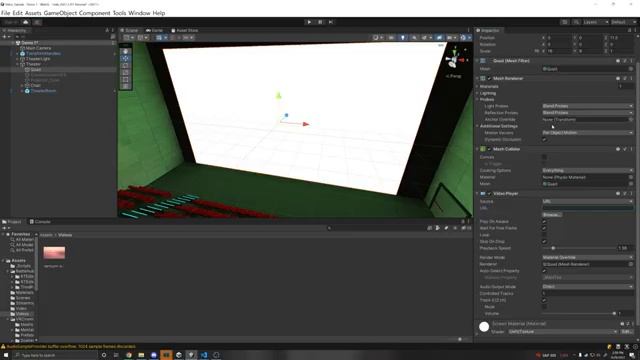Toggle Video Player enabled checkbox
Image resolution: width=640 pixels, height=360 pixels.
click(x=489, y=193)
